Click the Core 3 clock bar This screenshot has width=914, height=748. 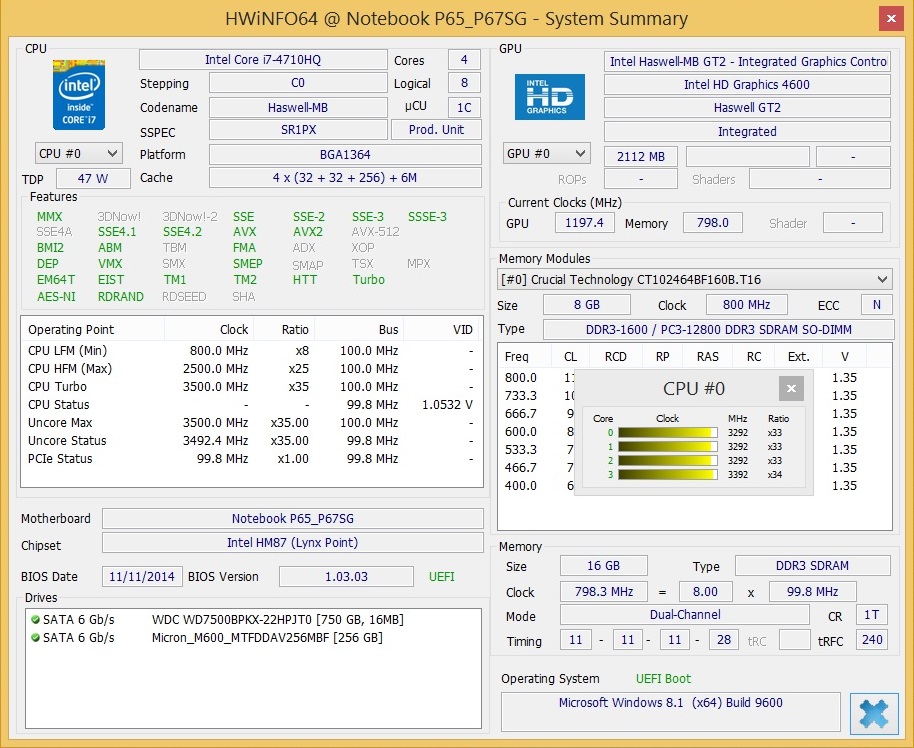(667, 475)
